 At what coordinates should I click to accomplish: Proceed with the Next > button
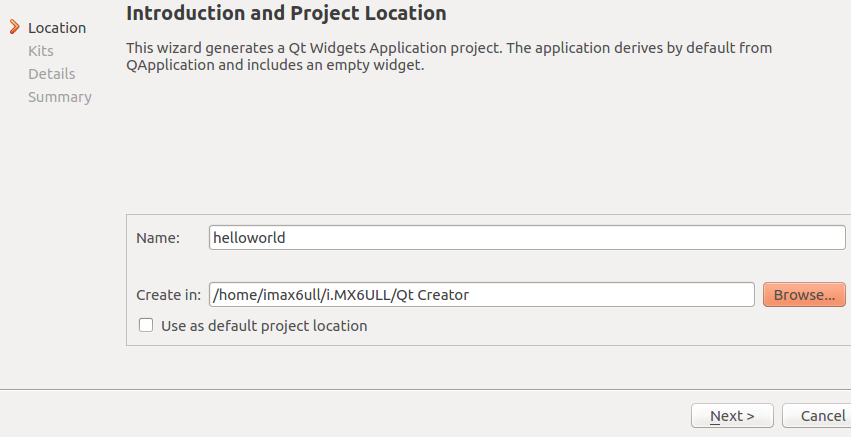[731, 416]
